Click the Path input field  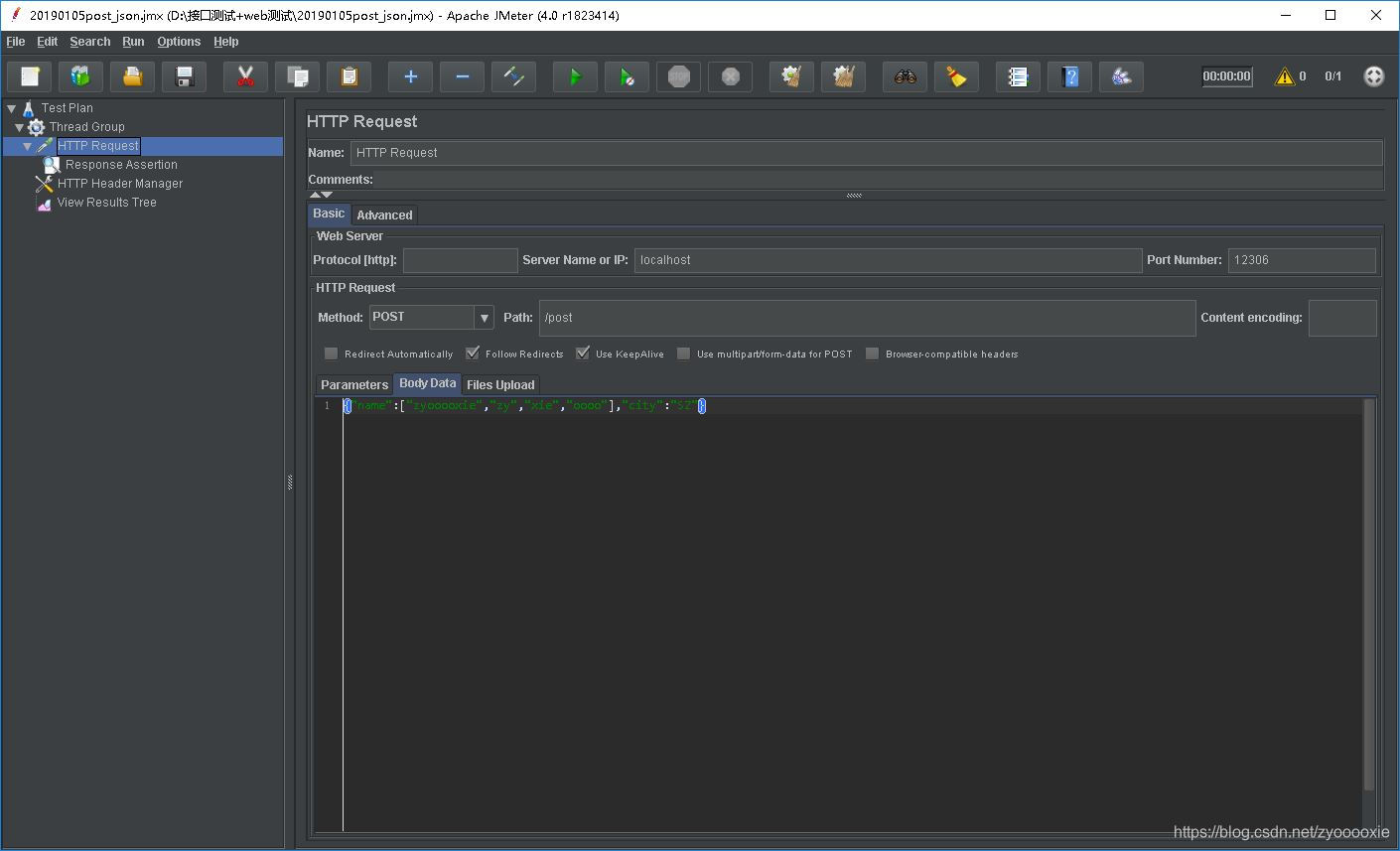coord(867,318)
